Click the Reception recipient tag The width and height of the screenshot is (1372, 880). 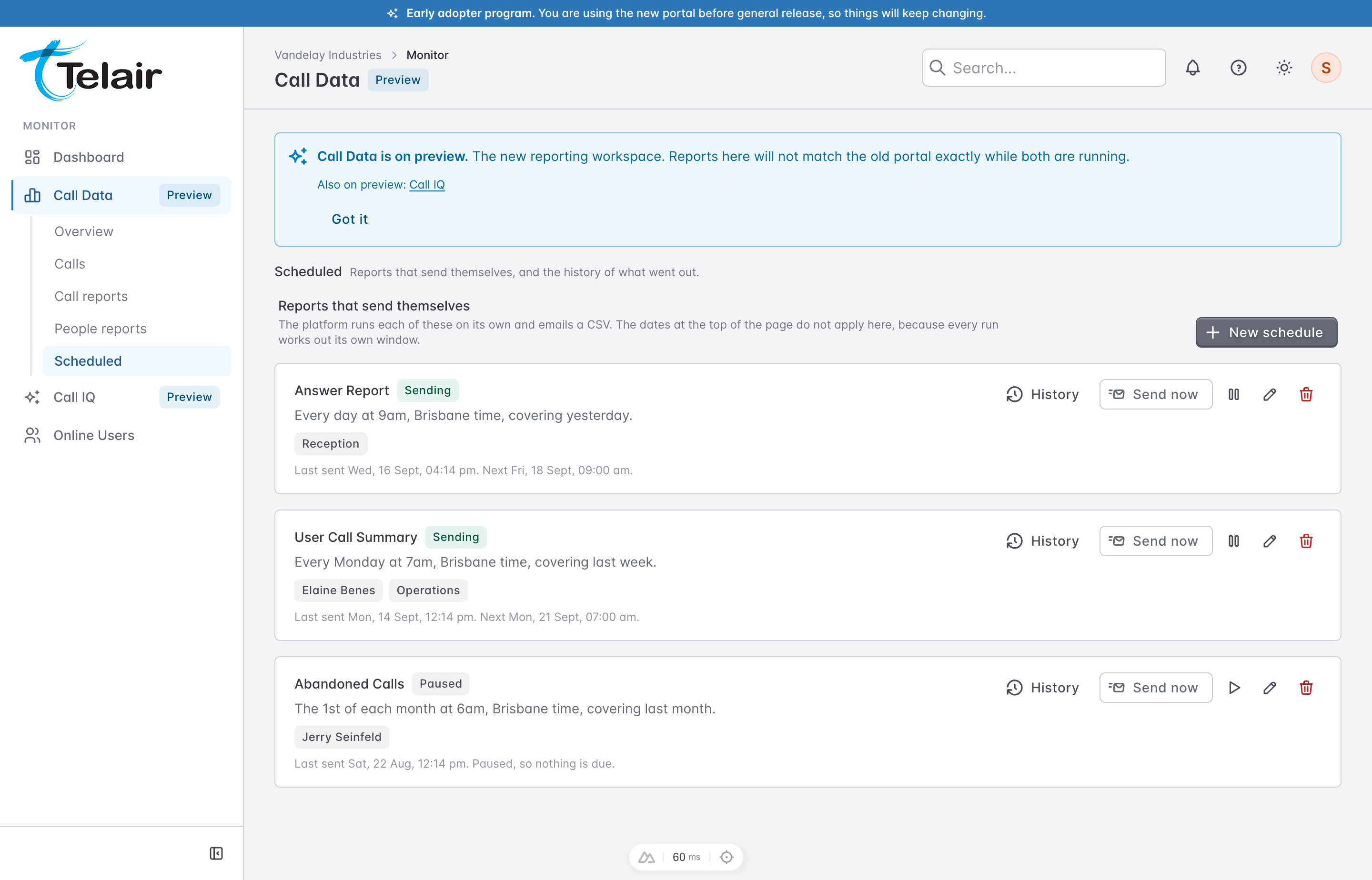click(331, 444)
